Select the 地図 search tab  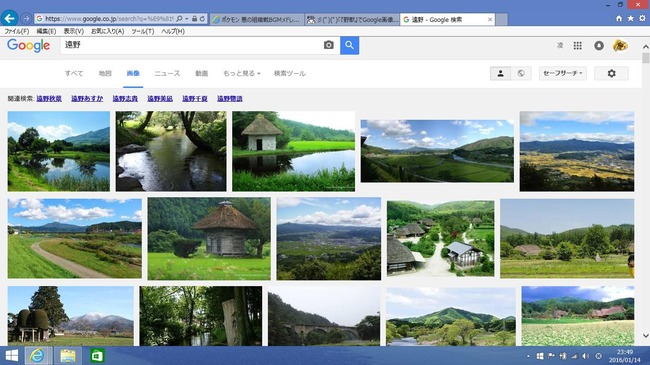click(x=105, y=73)
